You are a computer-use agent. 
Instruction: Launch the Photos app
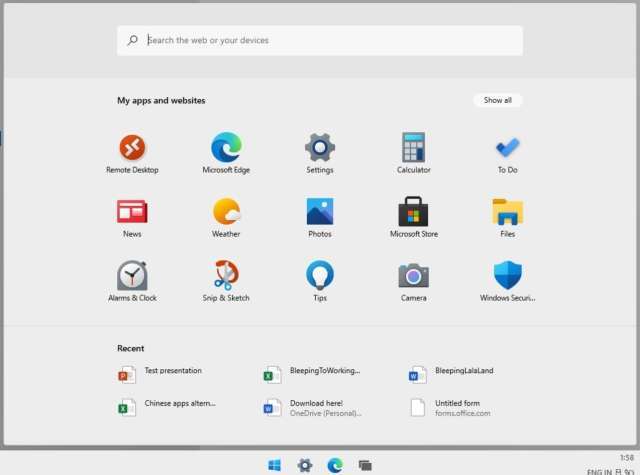pos(320,218)
